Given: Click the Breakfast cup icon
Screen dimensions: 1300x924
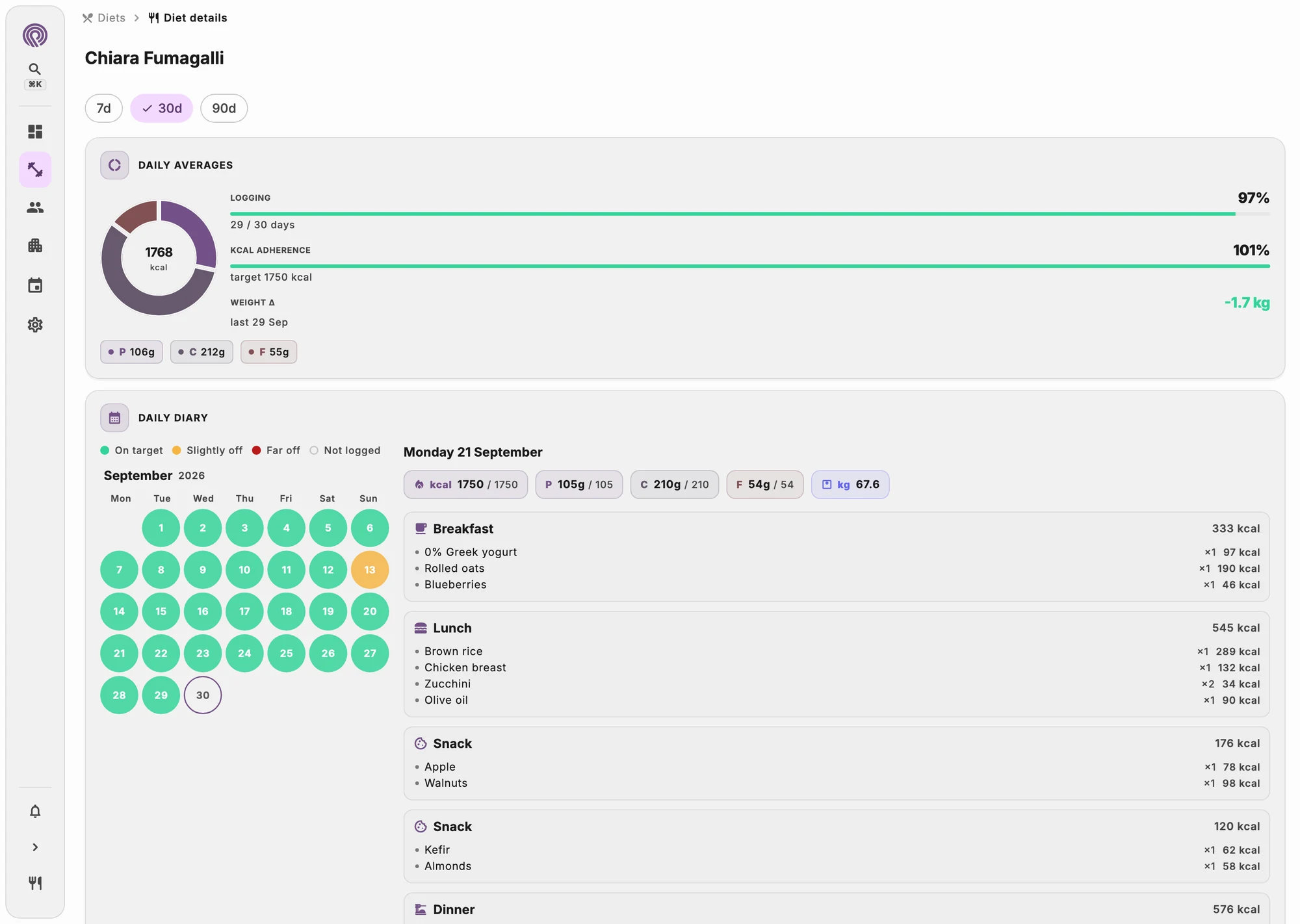Looking at the screenshot, I should point(421,529).
